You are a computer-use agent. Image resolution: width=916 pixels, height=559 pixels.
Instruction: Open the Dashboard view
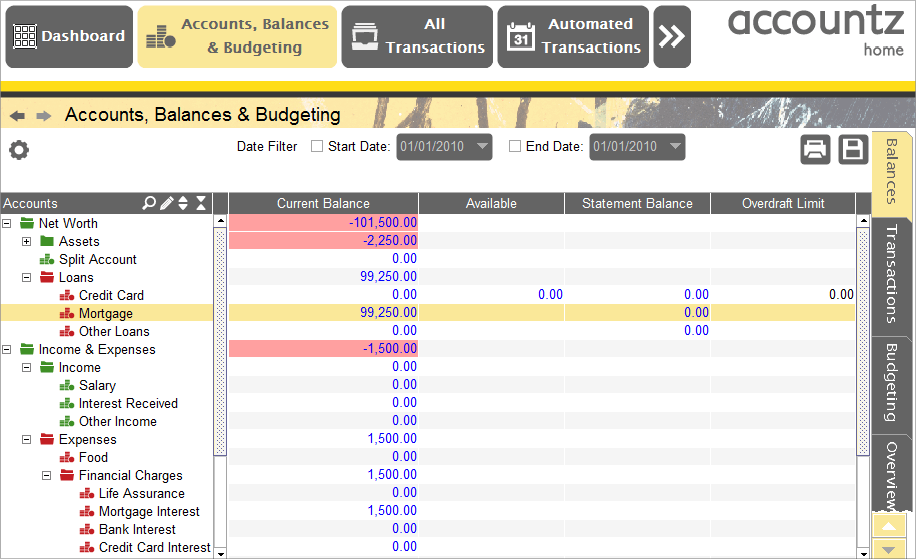[69, 36]
